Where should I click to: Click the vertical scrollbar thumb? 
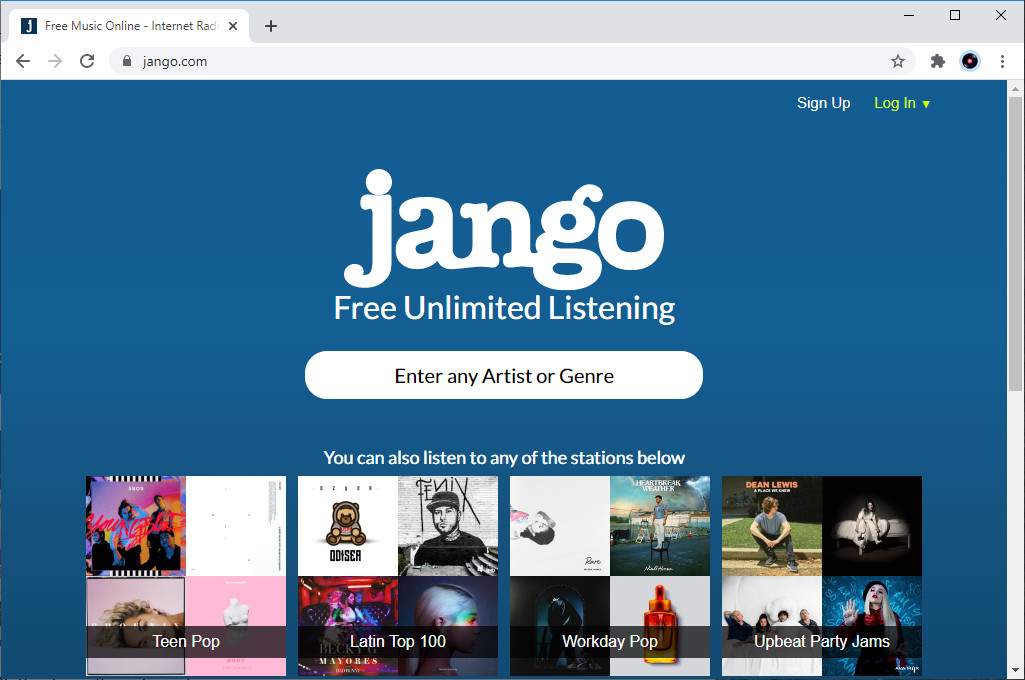[1015, 244]
